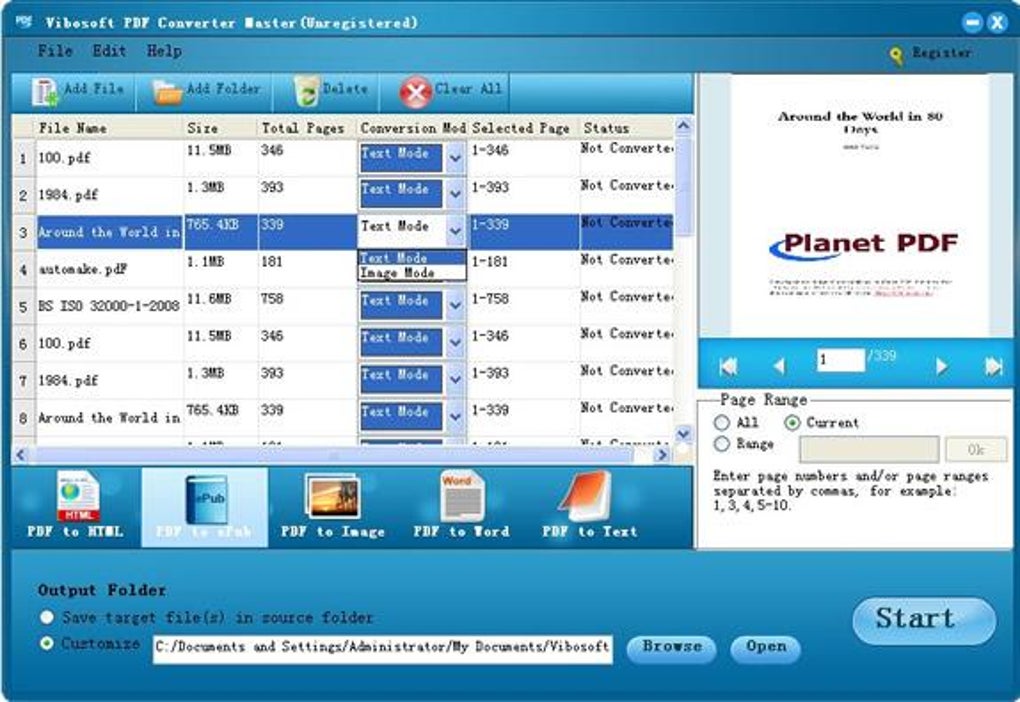Screen dimensions: 1020x702
Task: Click the Add Folder icon
Action: [167, 92]
